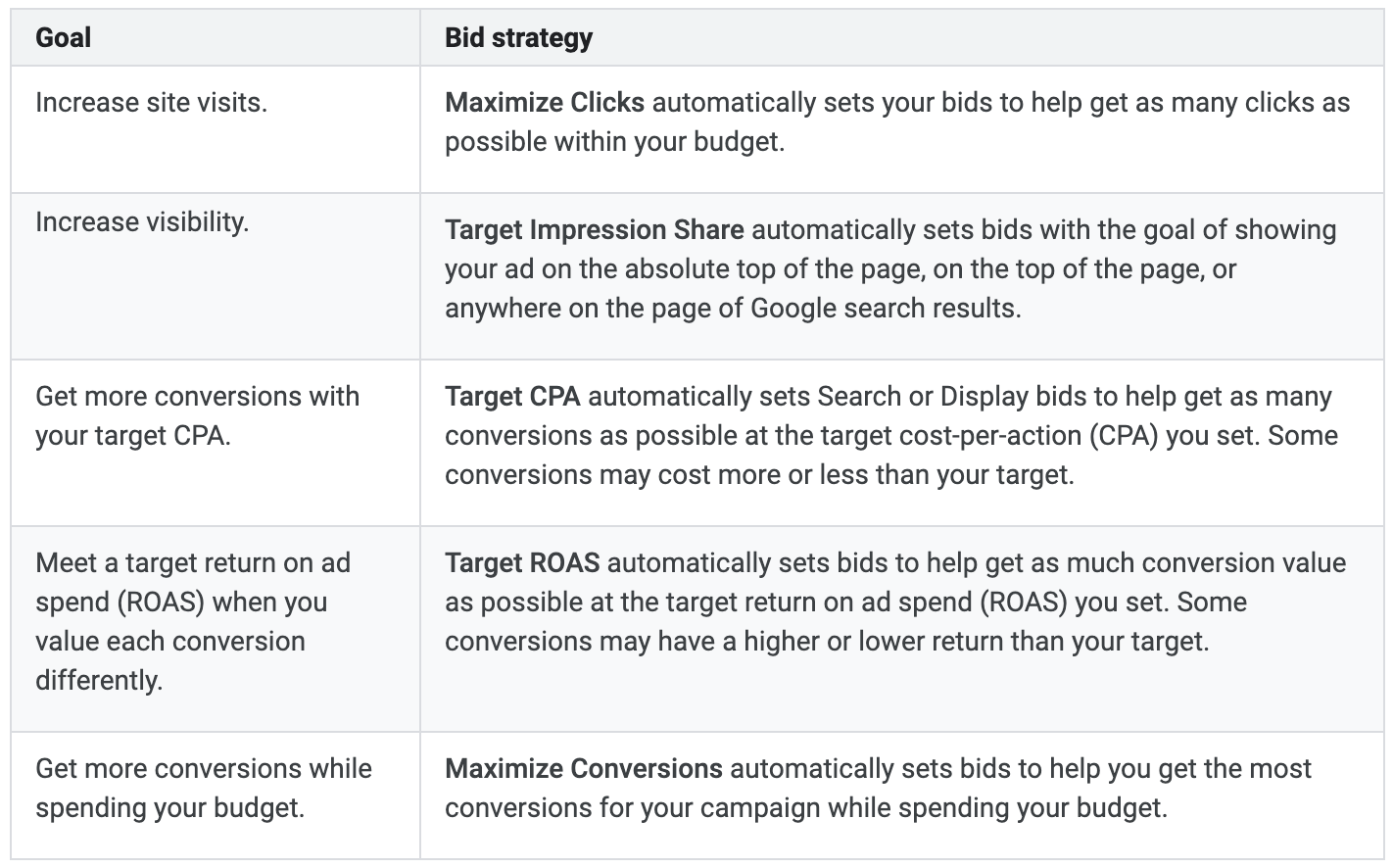
Task: Click the text "possible within your budget."
Action: (614, 142)
